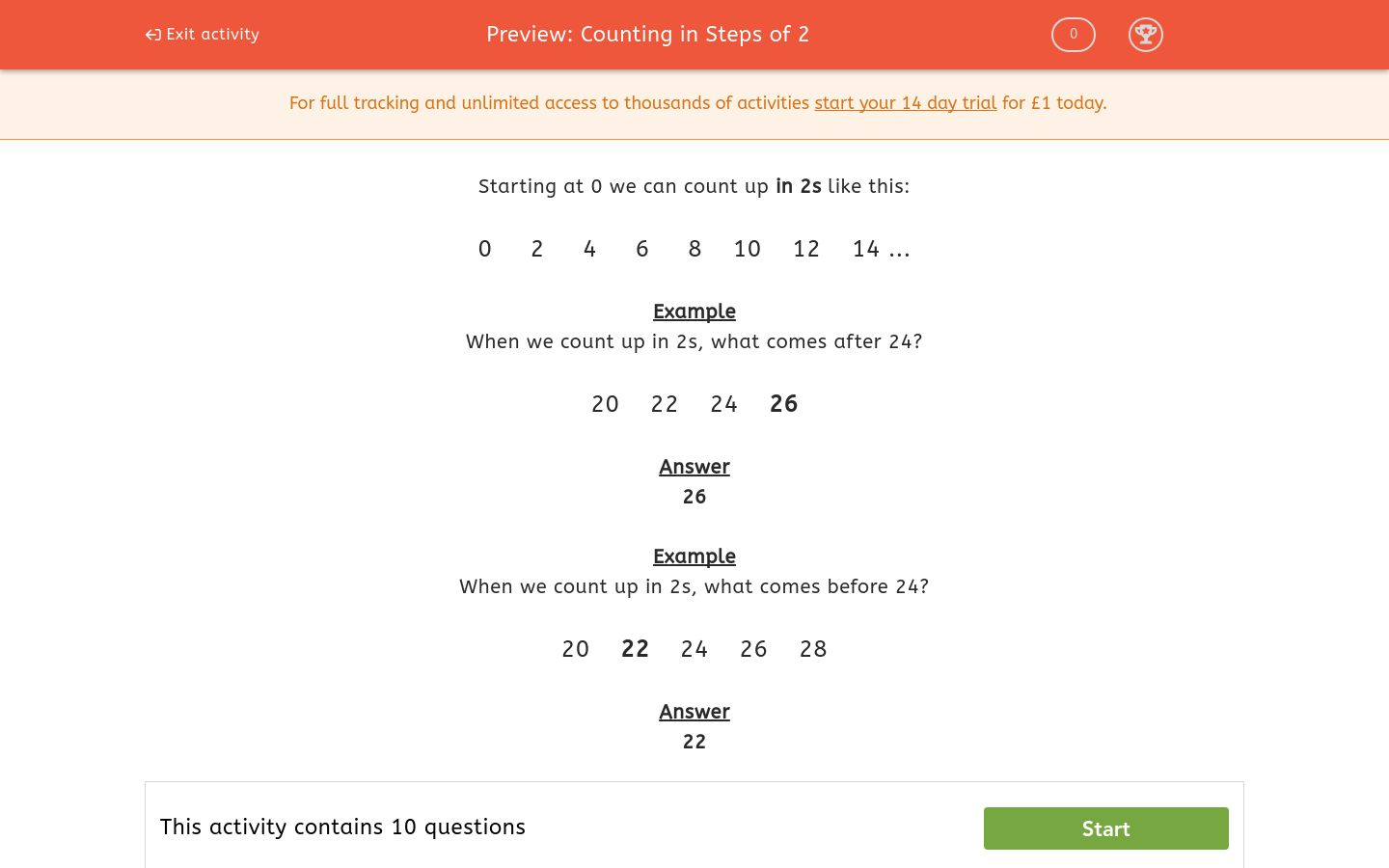Image resolution: width=1389 pixels, height=868 pixels.
Task: Click number 14 in the counting sequence
Action: [x=865, y=249]
